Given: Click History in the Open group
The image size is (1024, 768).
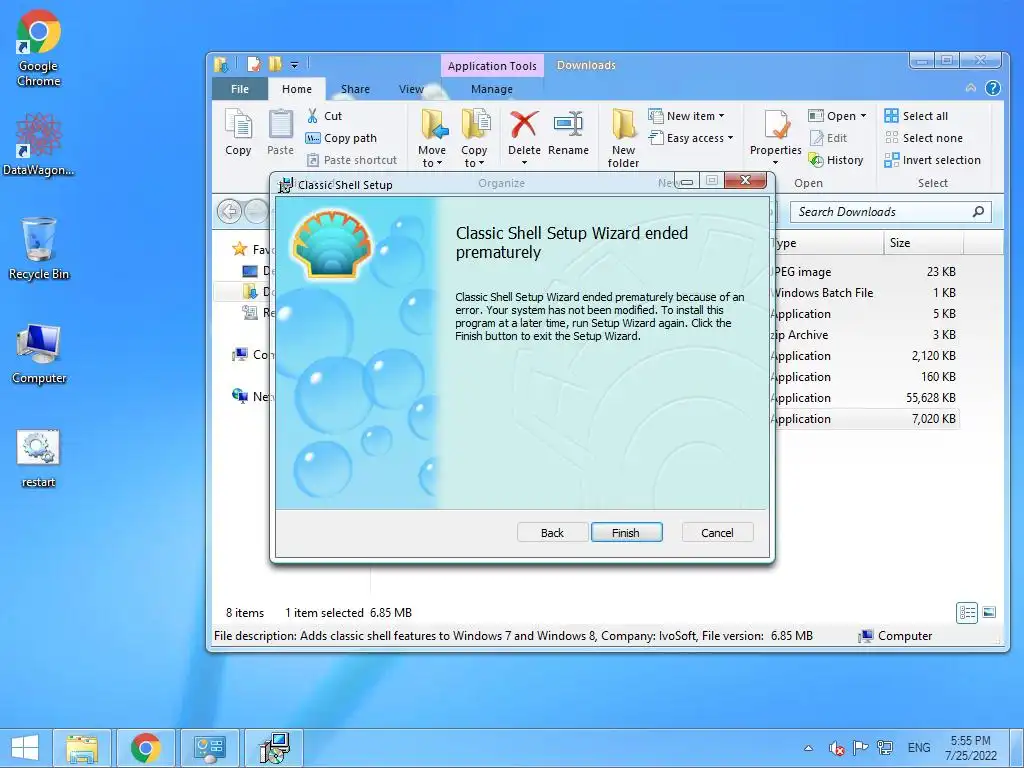Looking at the screenshot, I should pyautogui.click(x=836, y=160).
